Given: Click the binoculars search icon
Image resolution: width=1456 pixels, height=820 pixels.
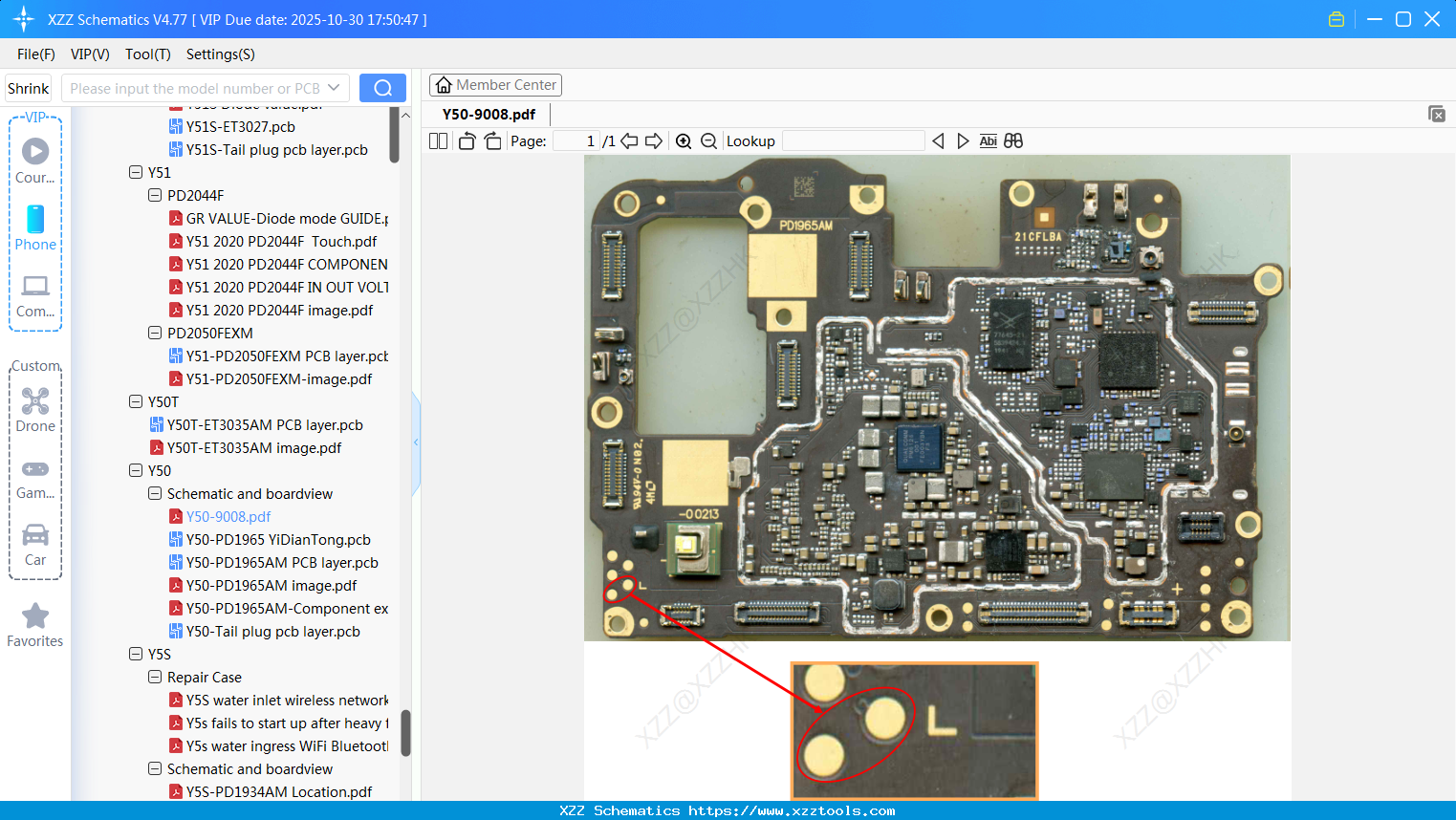Looking at the screenshot, I should [x=1013, y=141].
